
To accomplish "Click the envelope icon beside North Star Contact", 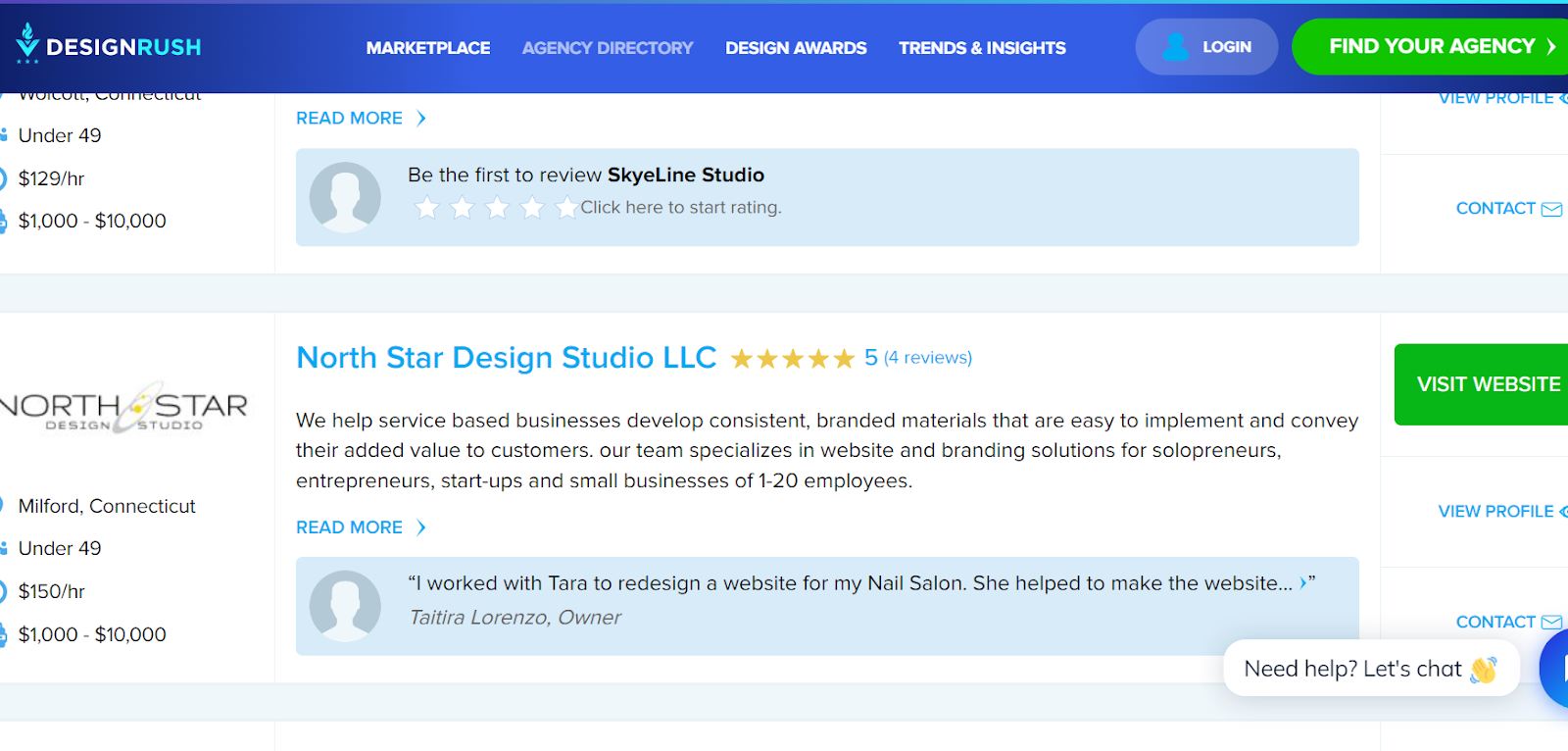I will click(1551, 623).
